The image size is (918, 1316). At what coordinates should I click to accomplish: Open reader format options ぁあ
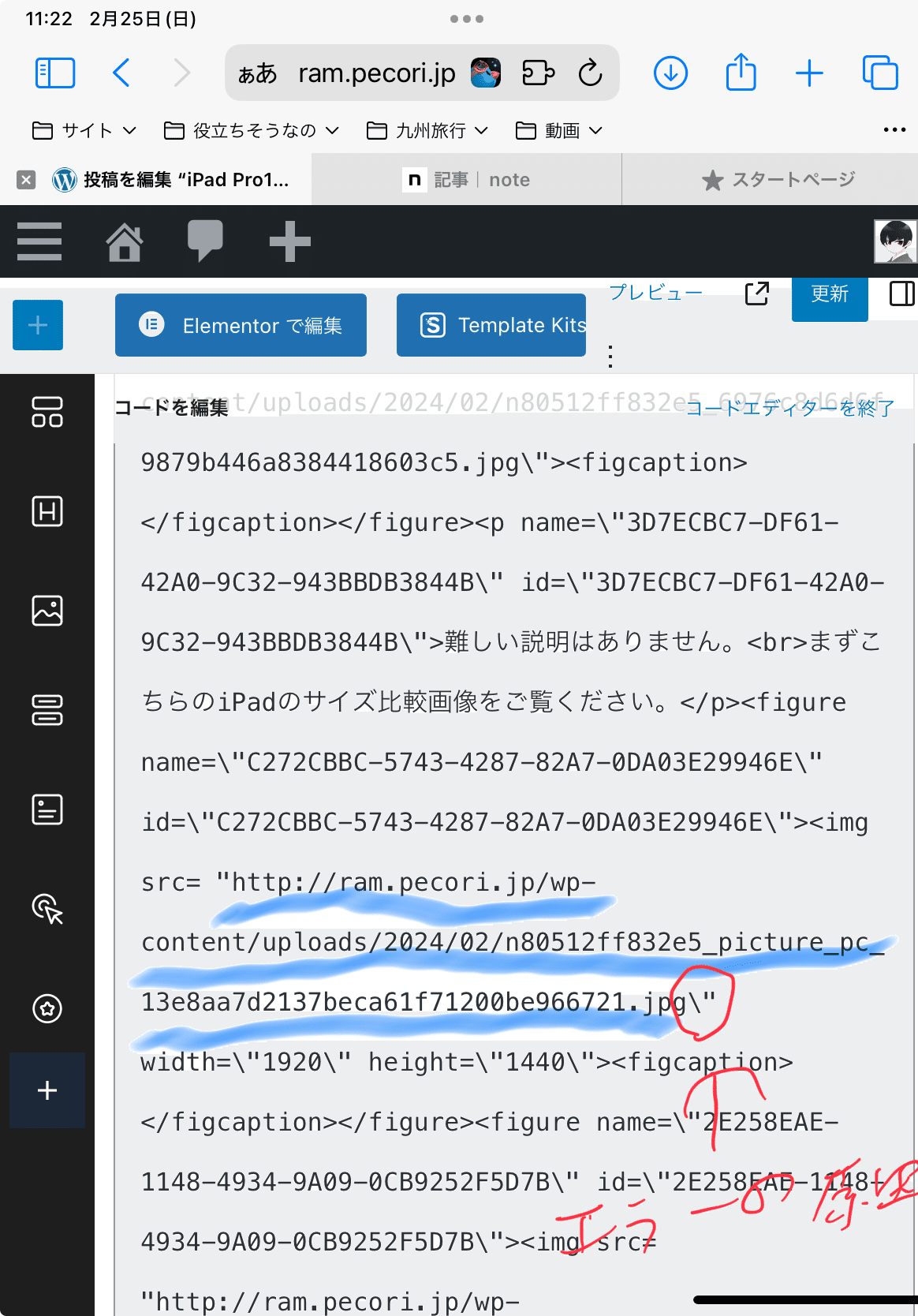point(258,73)
